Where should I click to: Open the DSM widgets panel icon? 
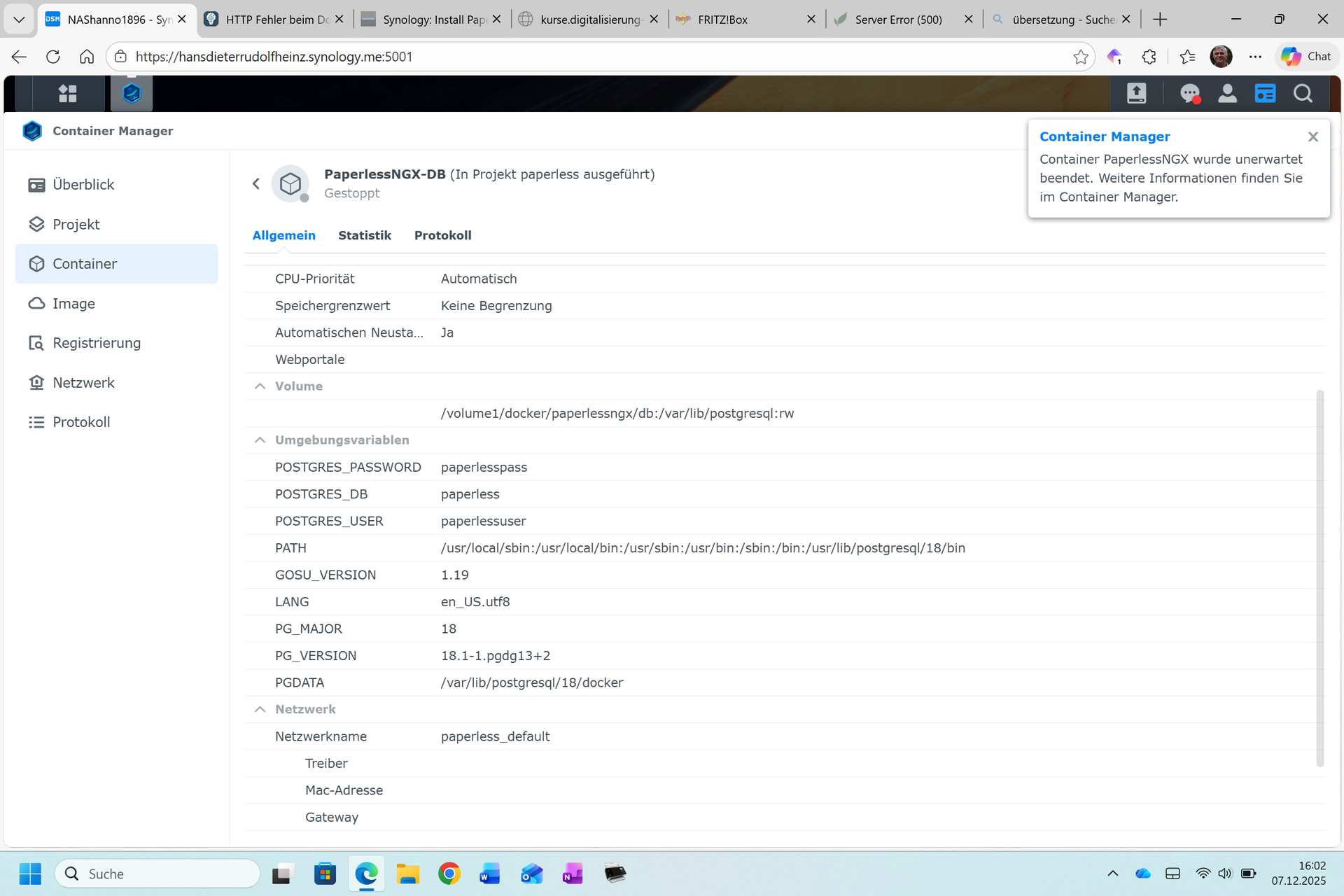click(1265, 93)
